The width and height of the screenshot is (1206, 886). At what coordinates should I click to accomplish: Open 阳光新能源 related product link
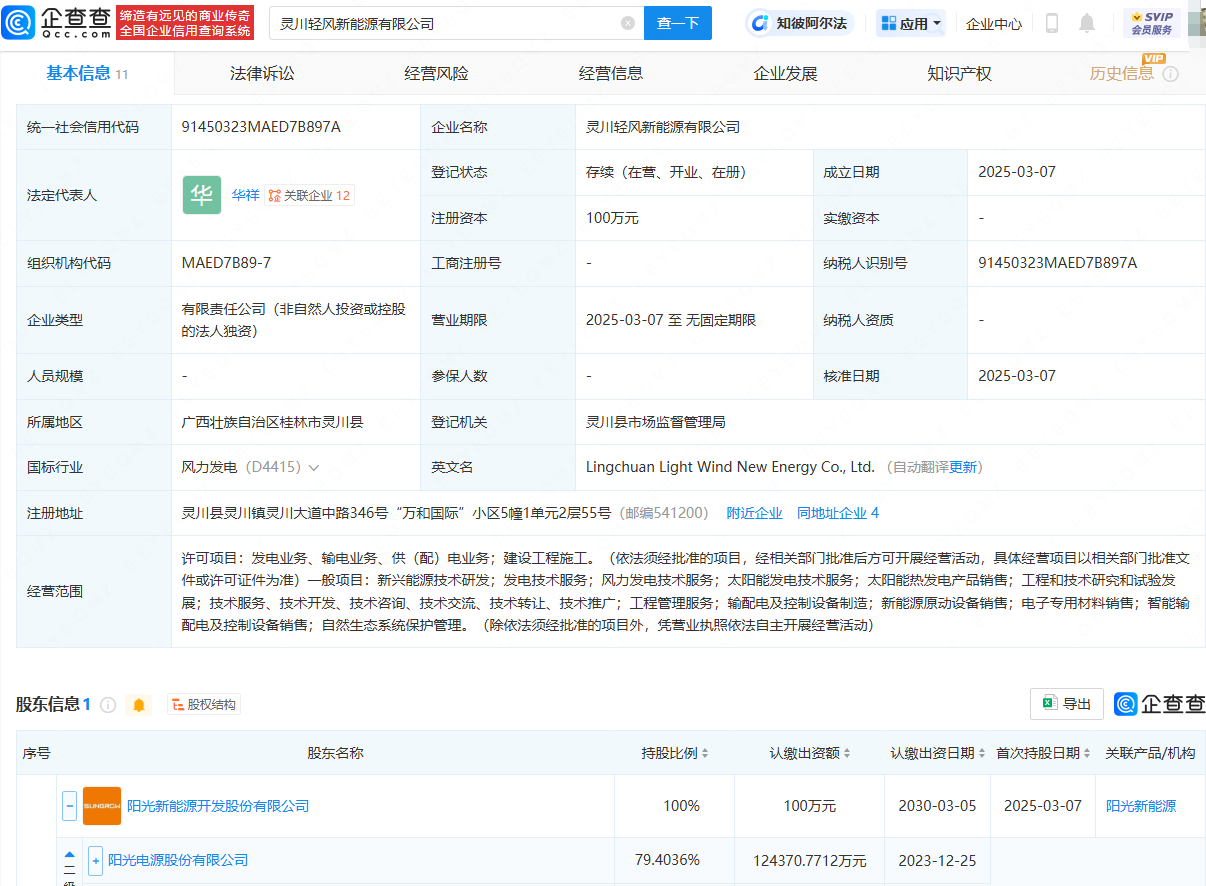[1141, 806]
